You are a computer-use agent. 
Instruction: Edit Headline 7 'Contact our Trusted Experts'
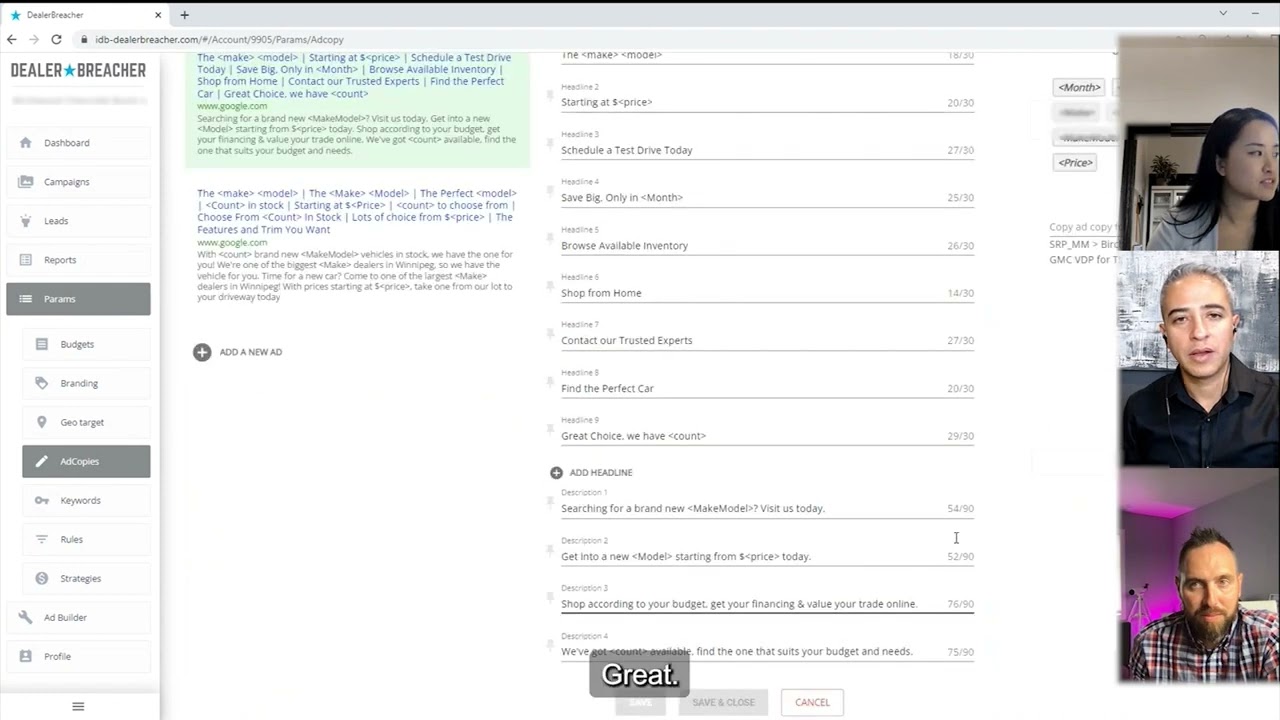pos(767,340)
